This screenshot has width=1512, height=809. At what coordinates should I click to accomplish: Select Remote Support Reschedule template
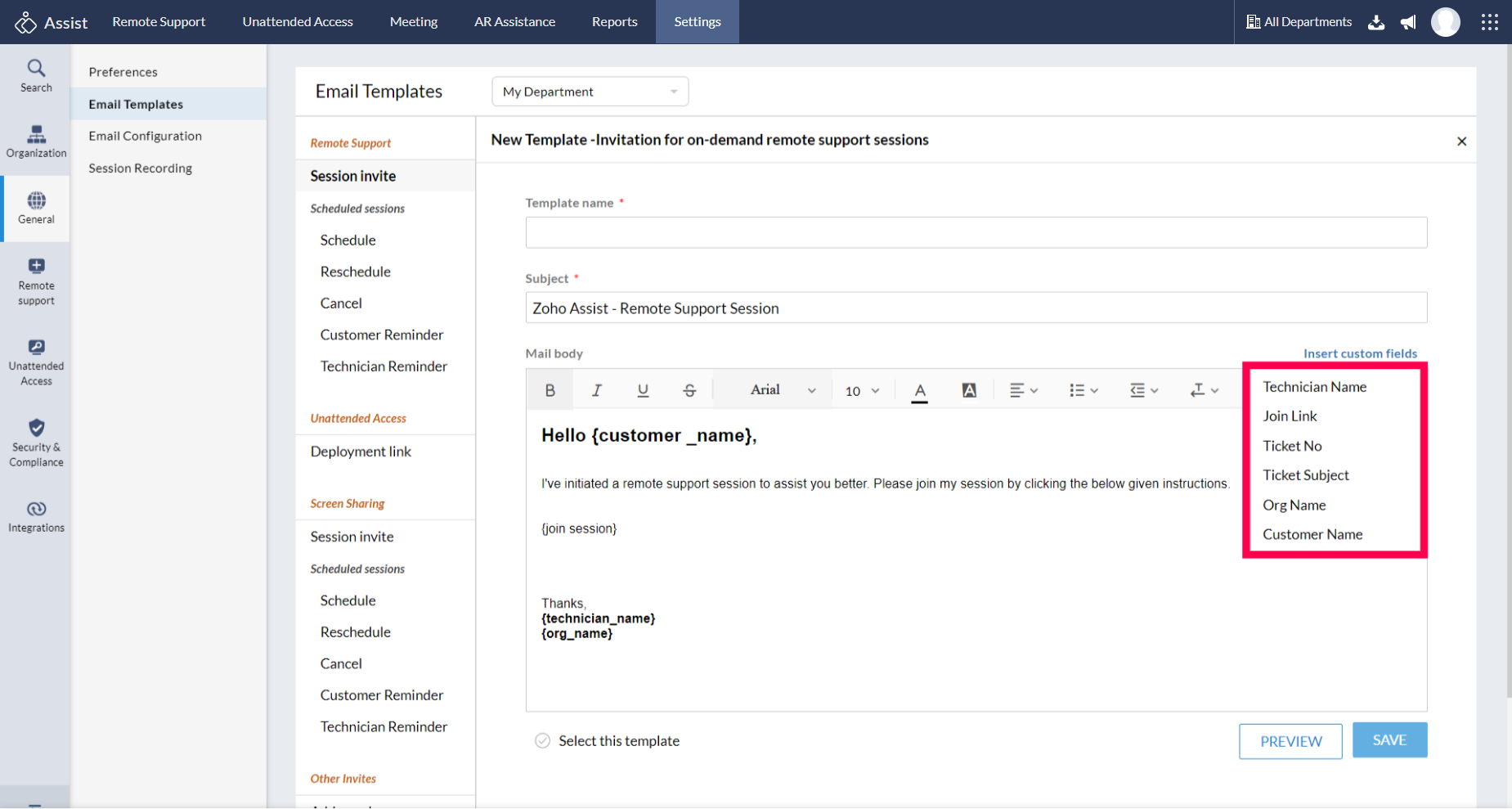click(355, 272)
